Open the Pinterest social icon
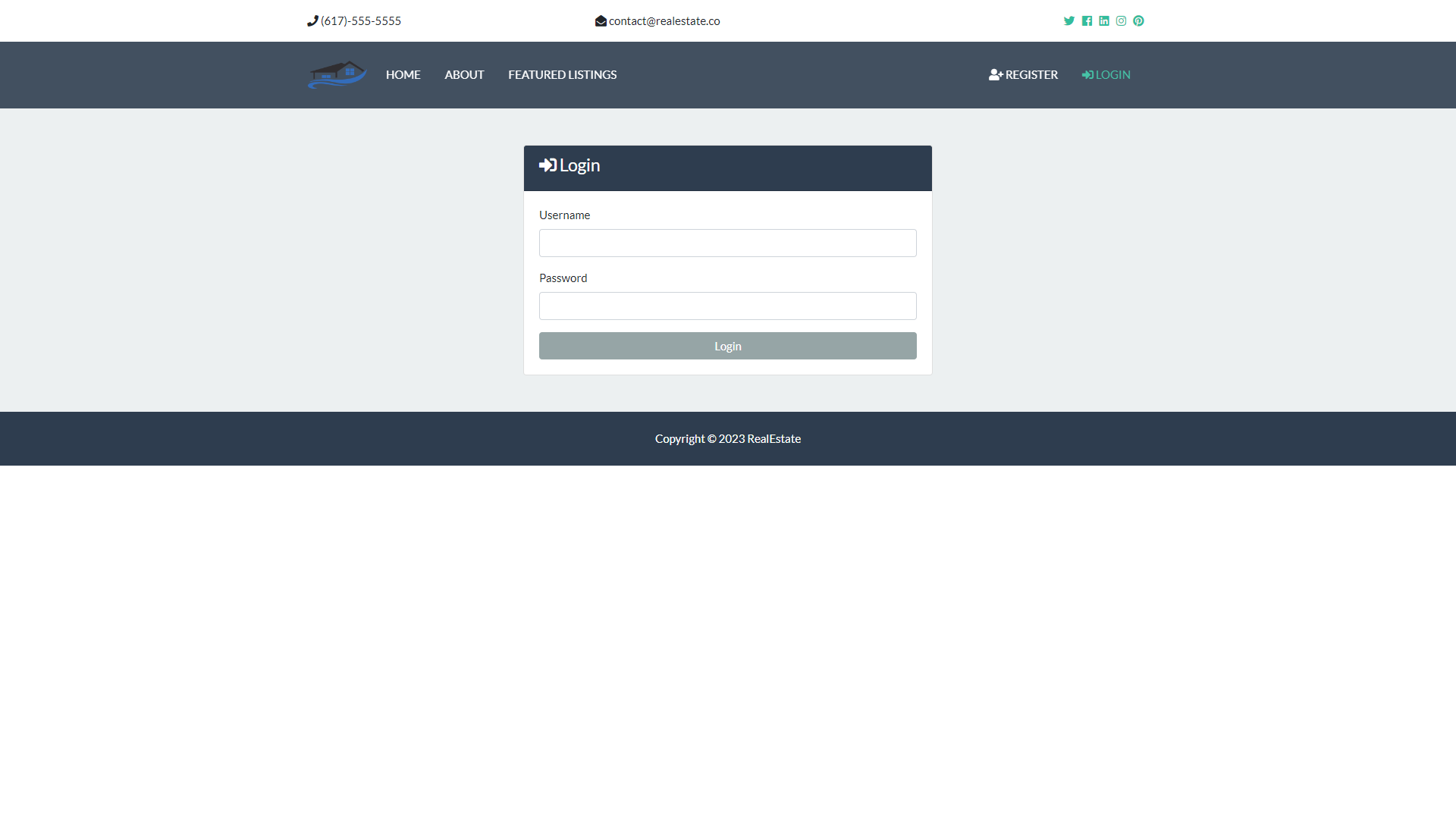This screenshot has width=1456, height=819. click(1138, 21)
